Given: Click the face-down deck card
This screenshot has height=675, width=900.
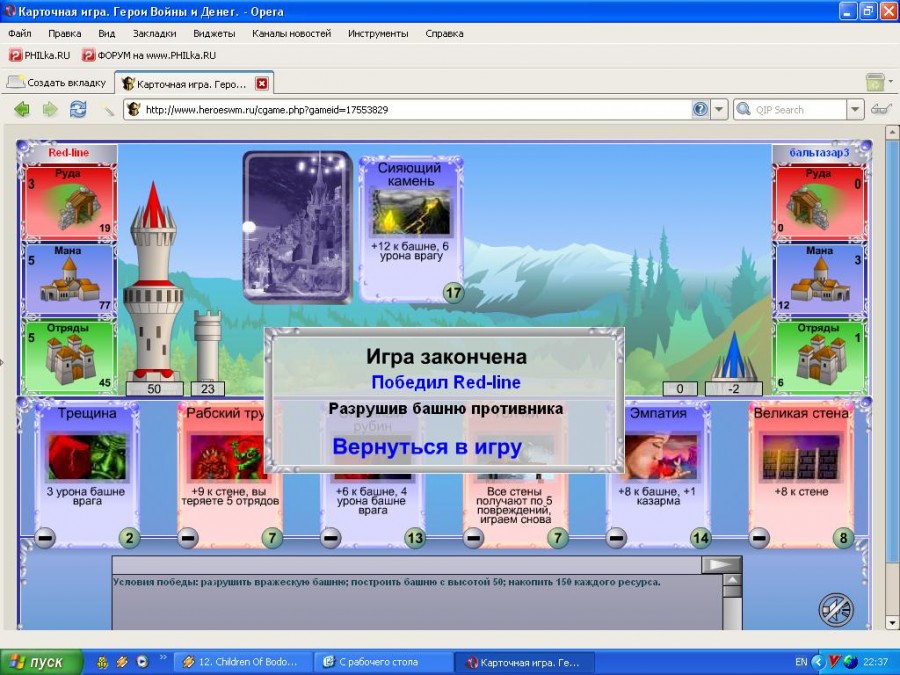Looking at the screenshot, I should click(x=297, y=227).
